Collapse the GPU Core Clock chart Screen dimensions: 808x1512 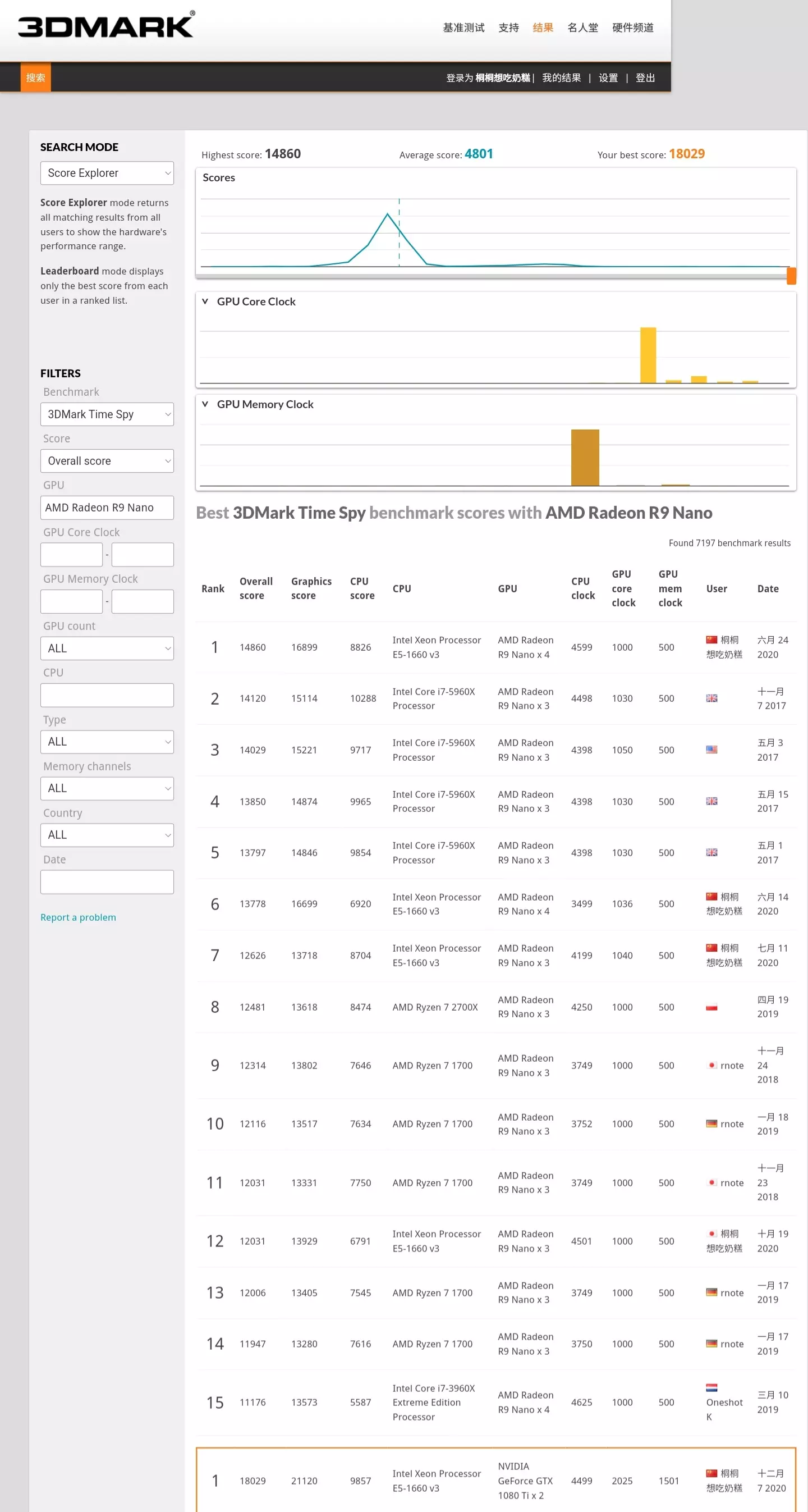click(205, 301)
